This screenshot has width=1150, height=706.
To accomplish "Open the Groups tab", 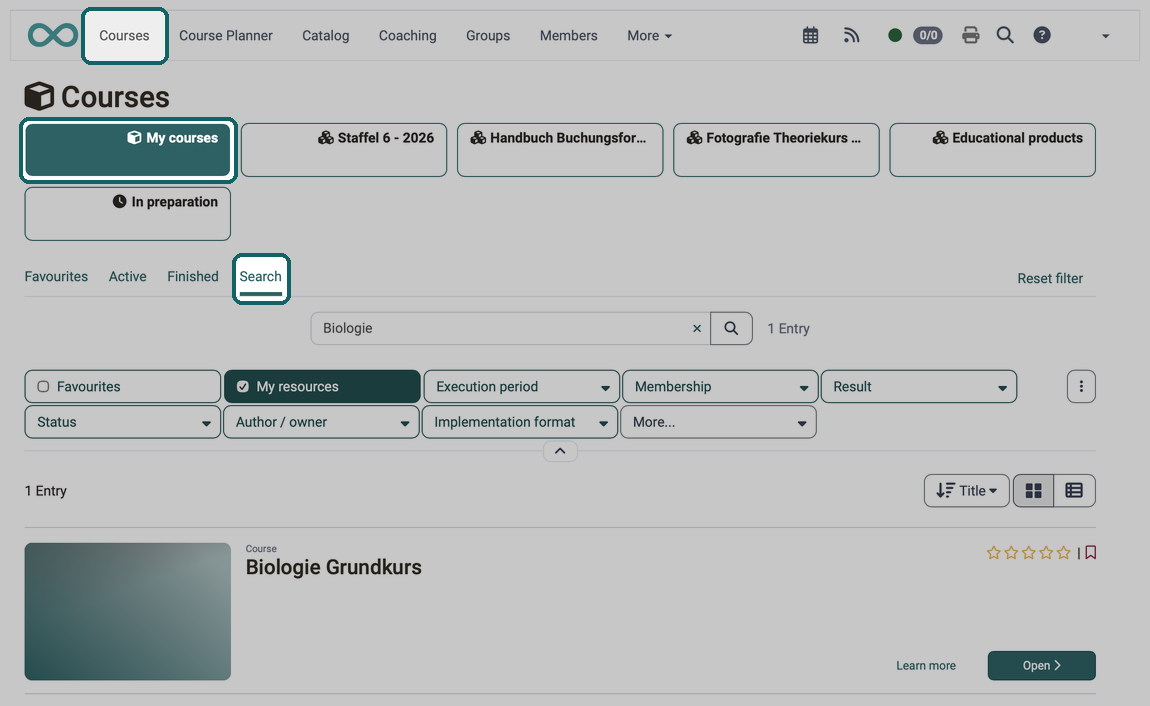I will click(x=488, y=35).
